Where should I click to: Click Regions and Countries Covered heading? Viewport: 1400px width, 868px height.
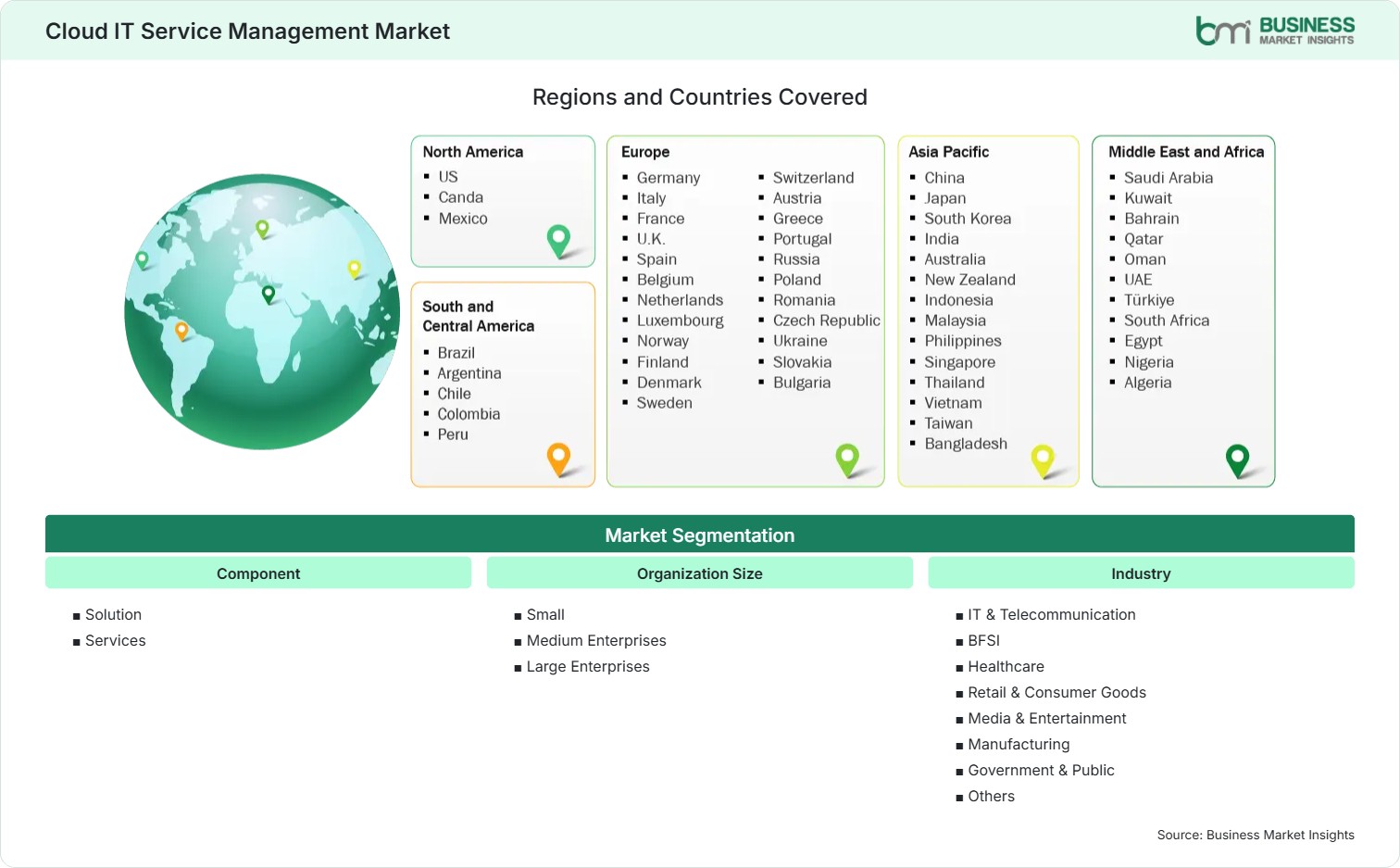[700, 97]
